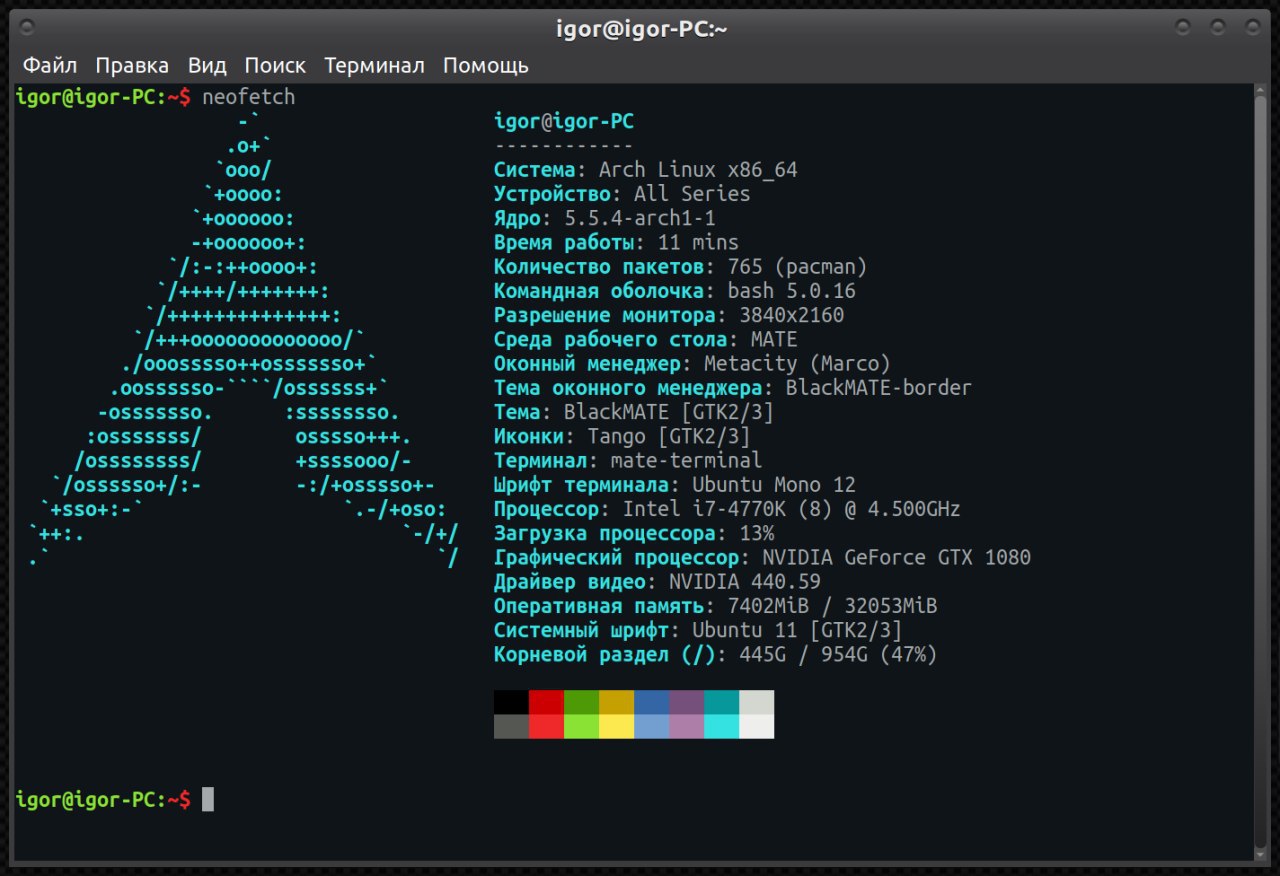This screenshot has height=876, width=1280.
Task: Click the 'Система' label
Action: click(x=535, y=170)
